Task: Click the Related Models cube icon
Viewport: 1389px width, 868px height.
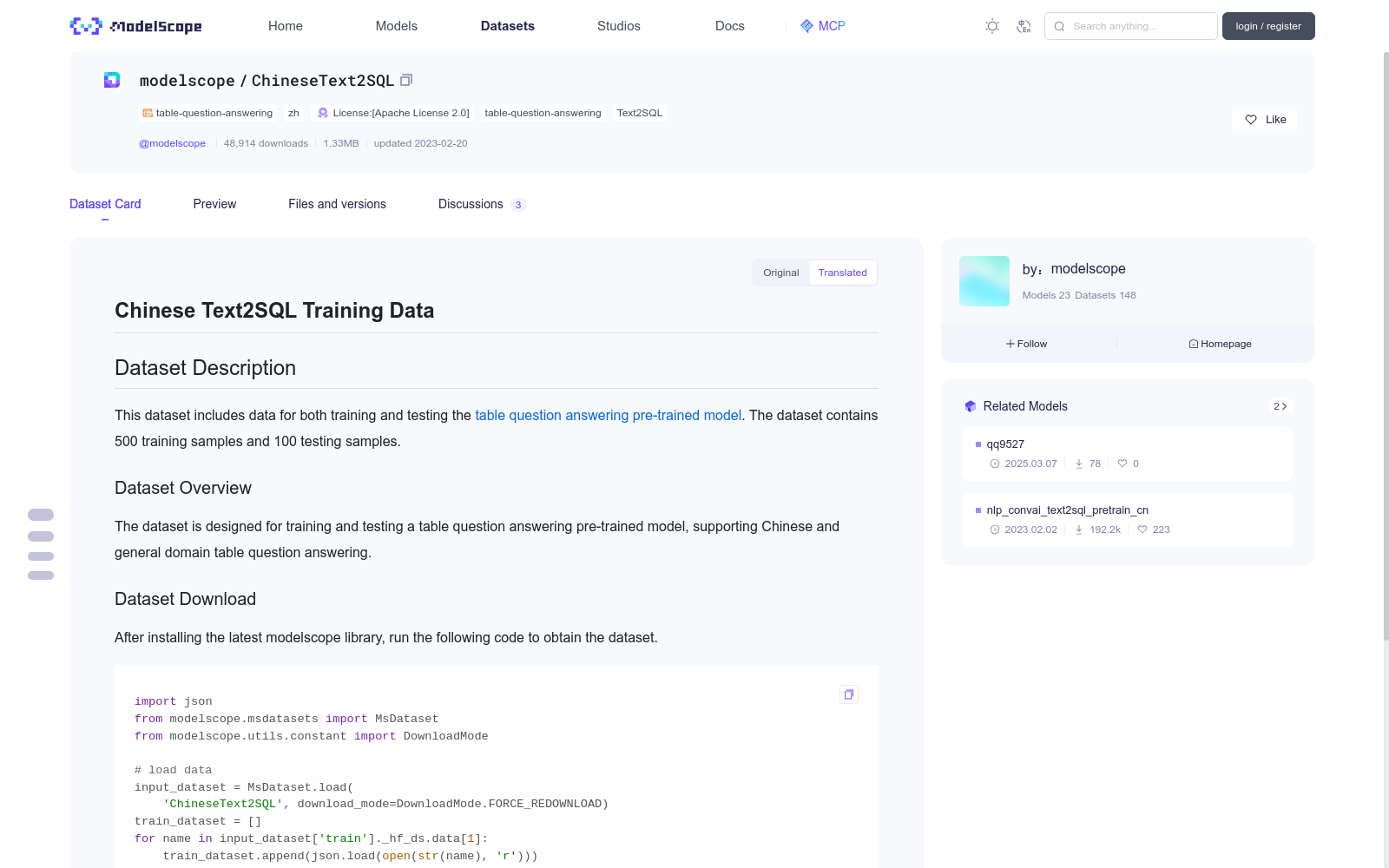Action: [x=971, y=406]
